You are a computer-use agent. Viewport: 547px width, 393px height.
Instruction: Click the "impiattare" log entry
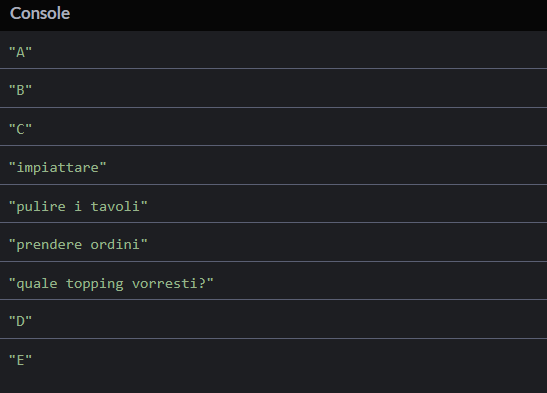pos(274,165)
